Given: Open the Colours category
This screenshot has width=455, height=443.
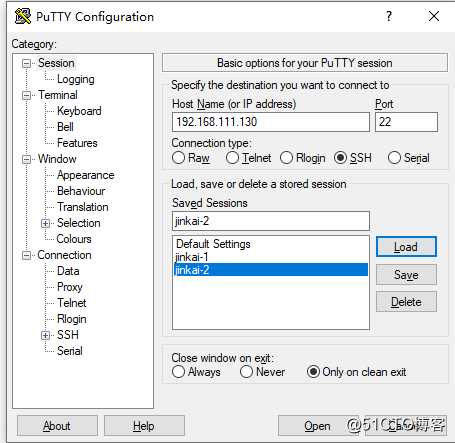Looking at the screenshot, I should point(74,239).
